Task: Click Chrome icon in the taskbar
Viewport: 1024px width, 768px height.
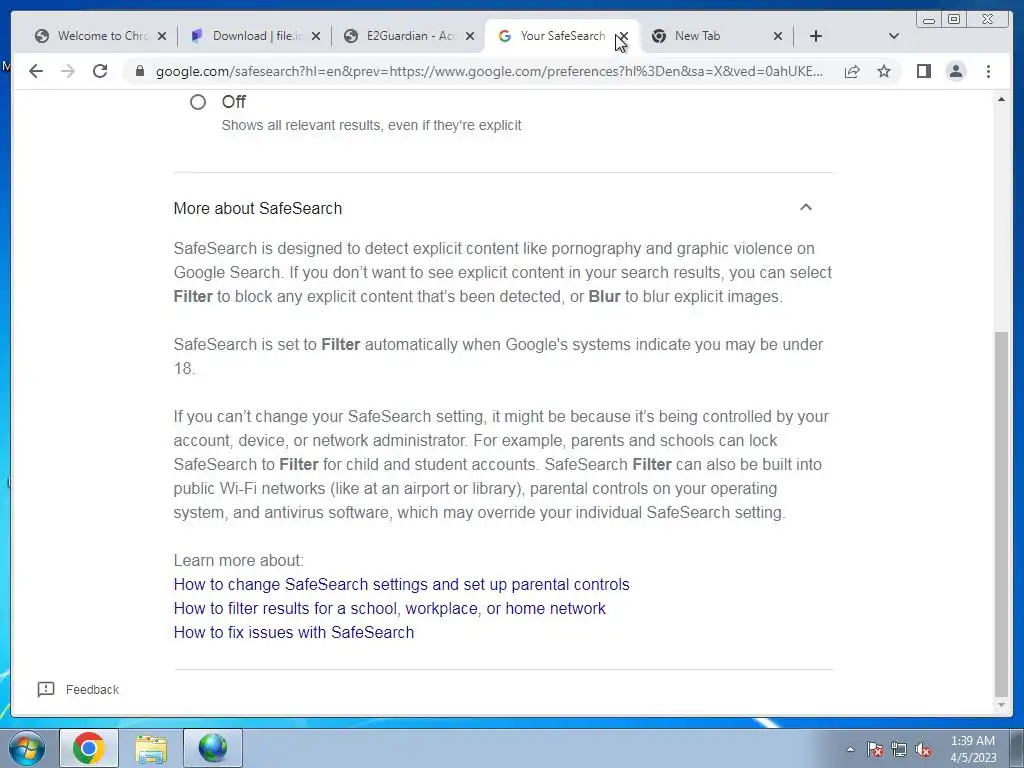Action: pos(89,748)
